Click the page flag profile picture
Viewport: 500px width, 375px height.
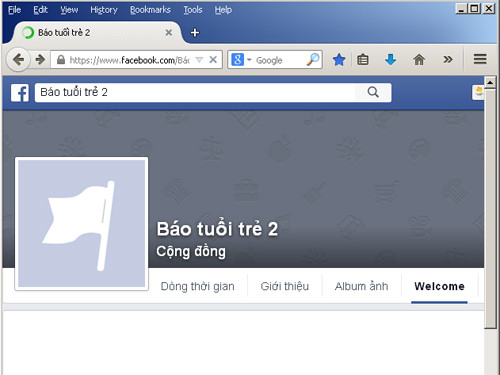point(82,224)
